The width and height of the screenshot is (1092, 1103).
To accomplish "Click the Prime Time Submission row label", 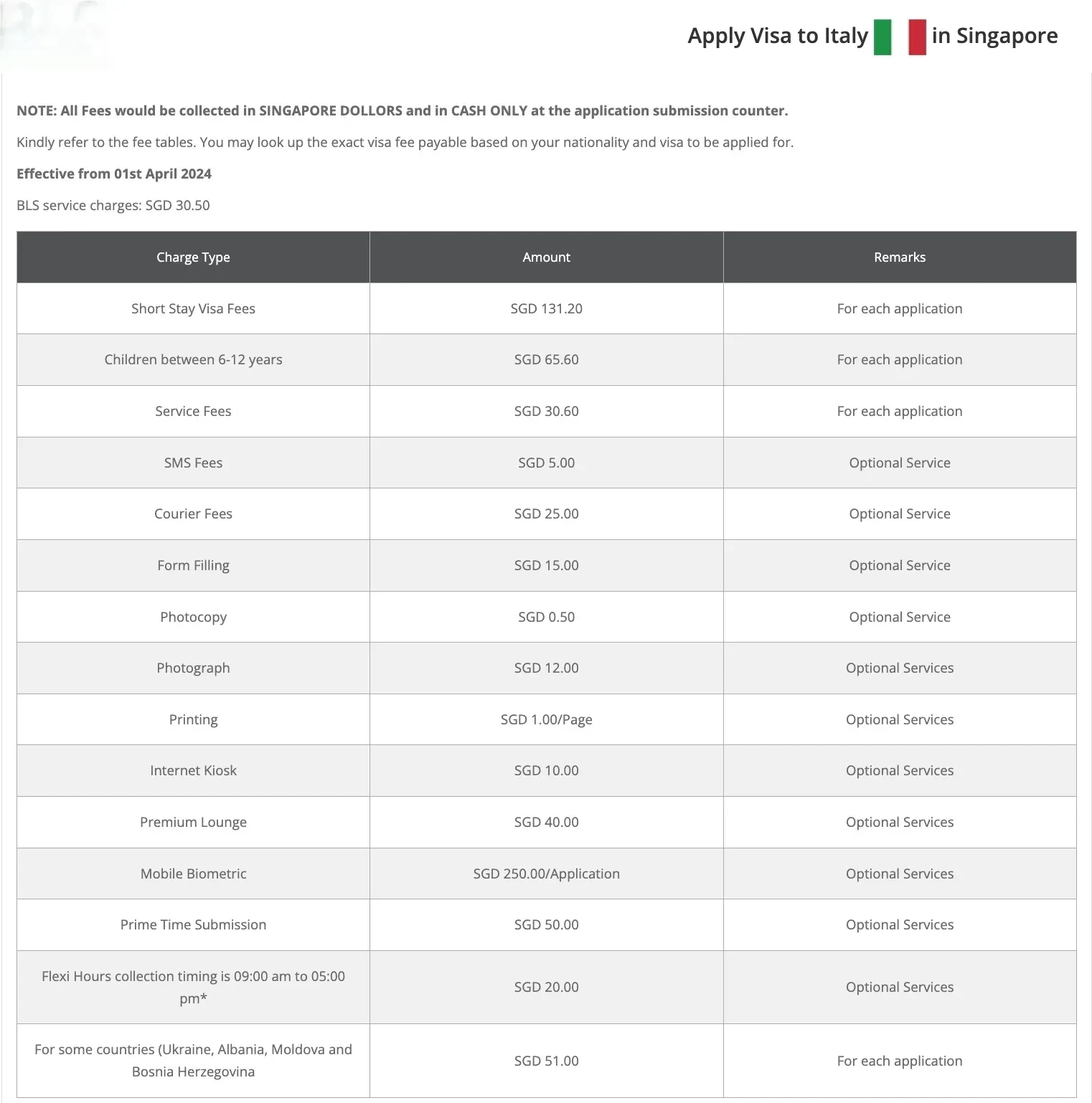I will coord(193,925).
